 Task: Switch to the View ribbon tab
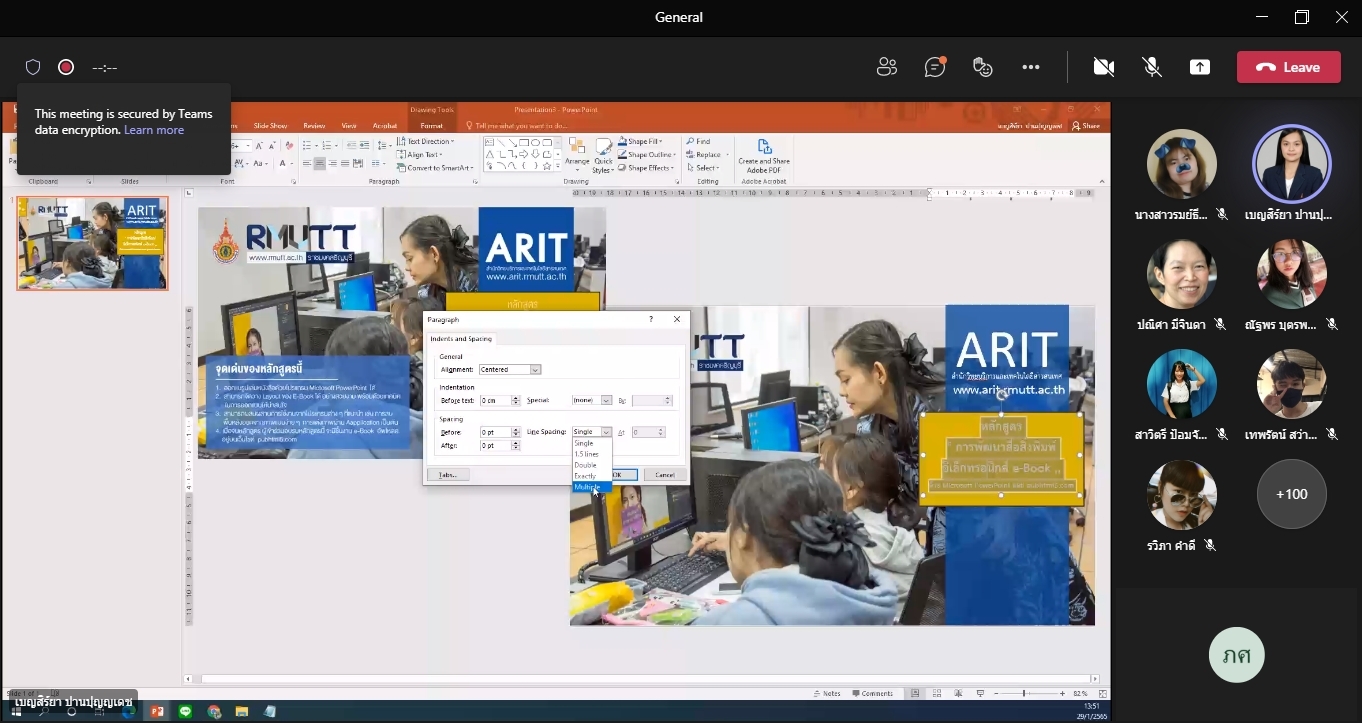tap(349, 126)
